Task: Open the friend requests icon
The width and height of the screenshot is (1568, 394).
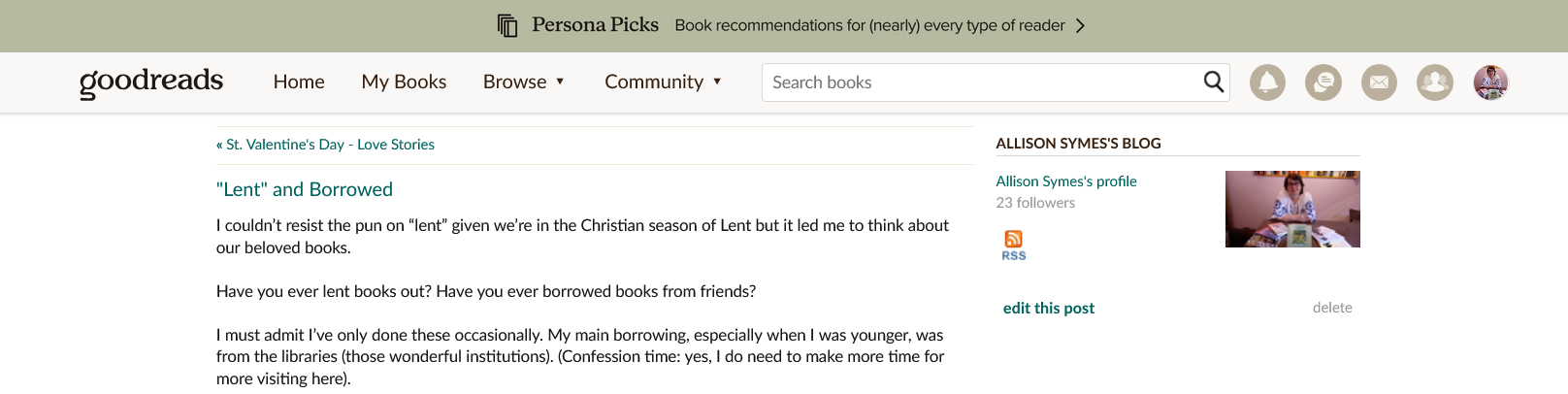Action: [x=1435, y=82]
